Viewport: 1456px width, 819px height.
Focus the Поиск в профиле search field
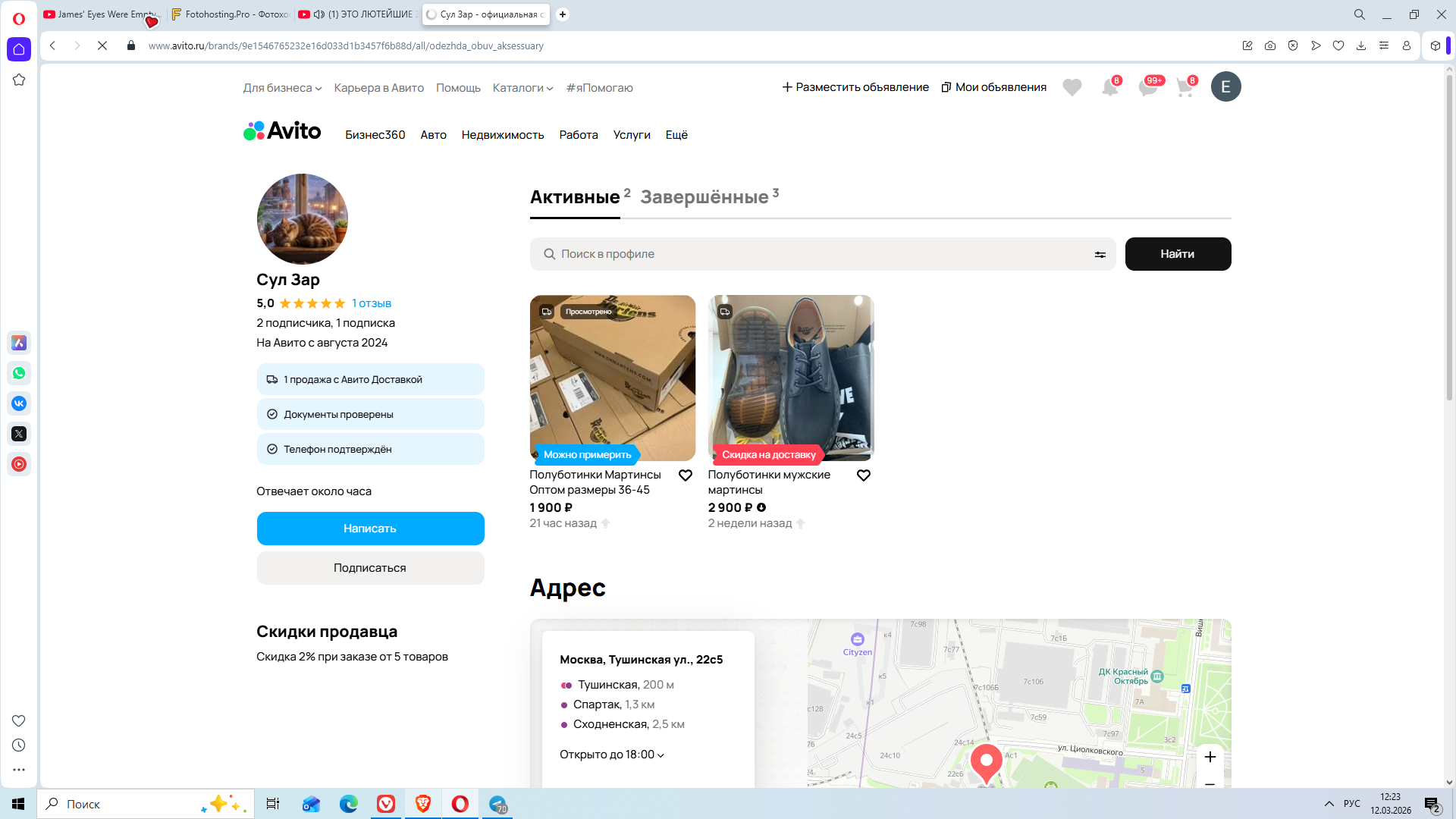click(x=819, y=254)
